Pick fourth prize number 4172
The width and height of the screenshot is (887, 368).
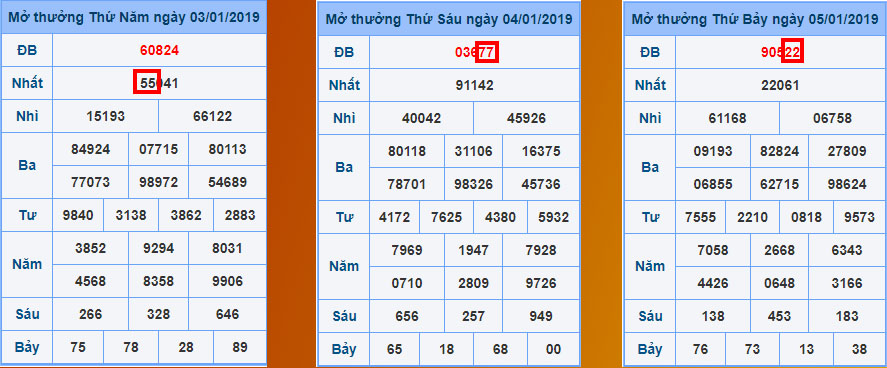point(394,217)
